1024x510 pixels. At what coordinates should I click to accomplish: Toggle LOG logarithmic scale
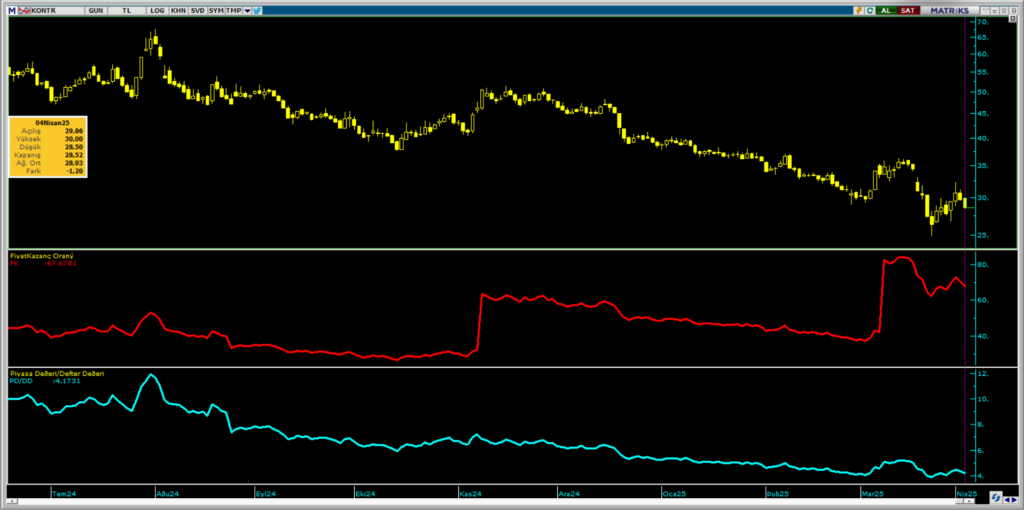pyautogui.click(x=157, y=10)
